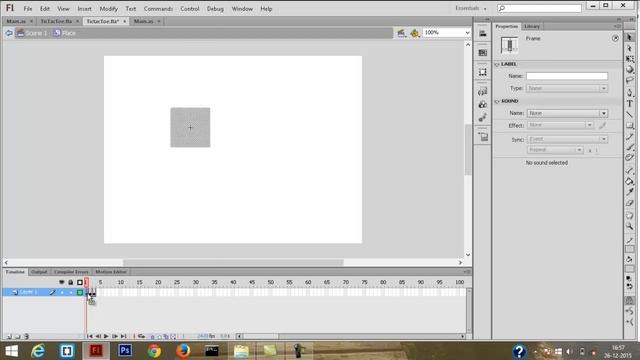Select the Paint Bucket tool
This screenshot has width=640, height=360.
point(629,181)
